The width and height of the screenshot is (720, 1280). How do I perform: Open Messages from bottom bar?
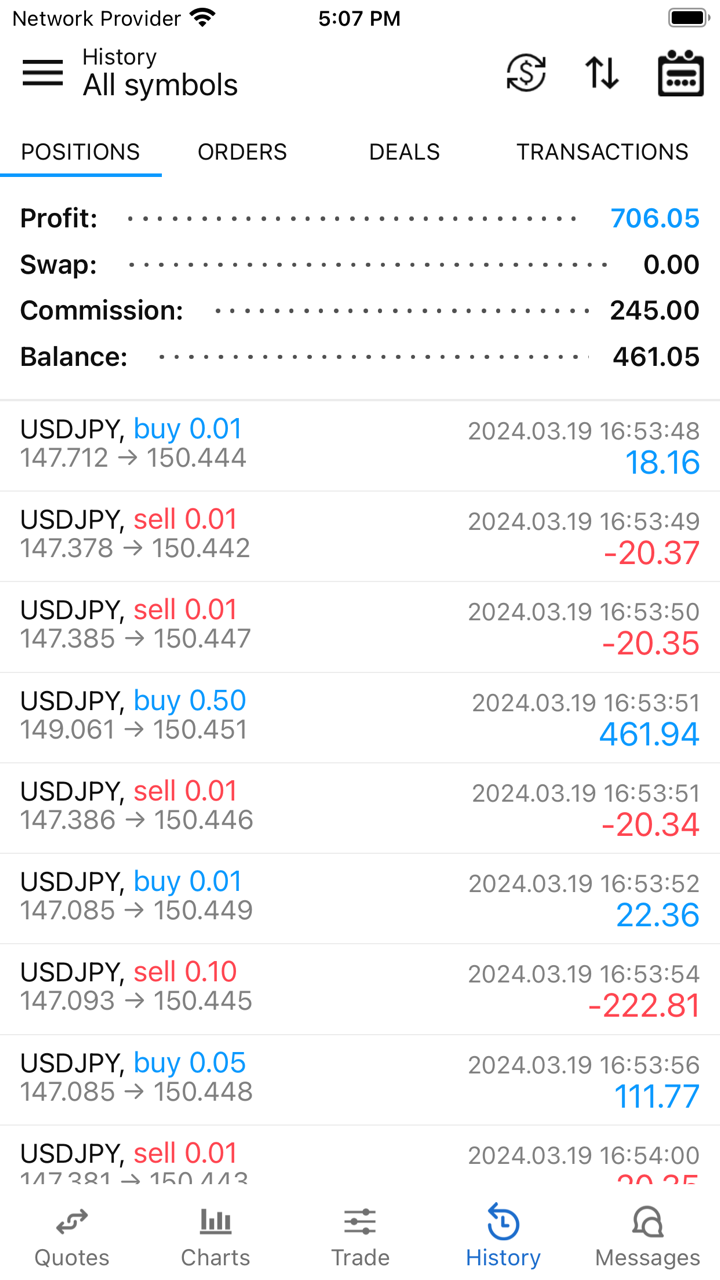(647, 1236)
